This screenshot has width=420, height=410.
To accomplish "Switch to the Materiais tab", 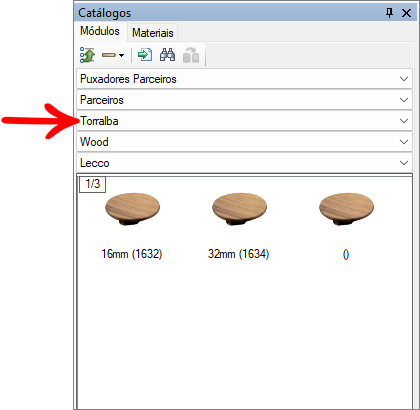I will point(153,33).
